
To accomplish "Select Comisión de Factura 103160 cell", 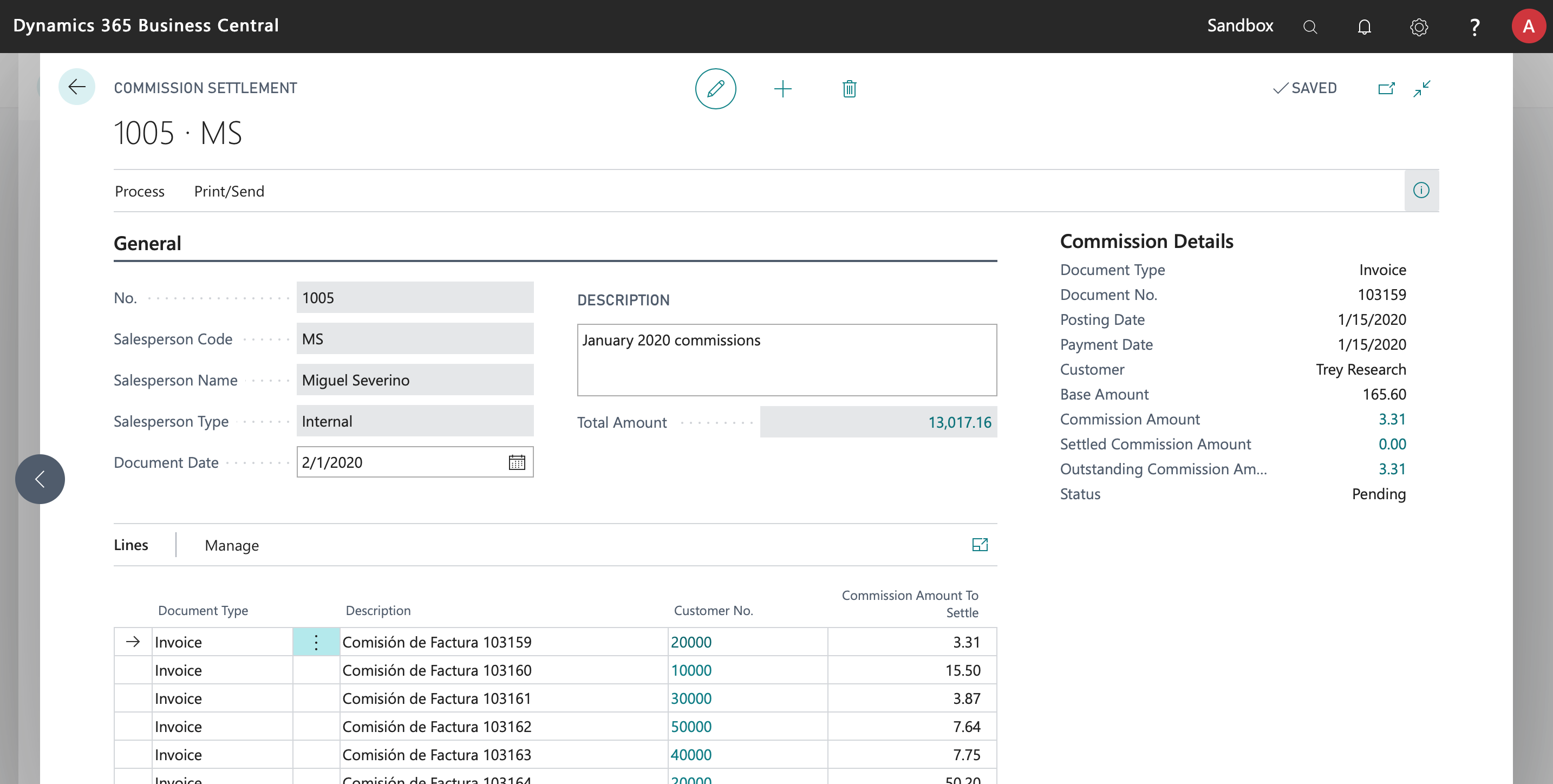I will [x=504, y=670].
